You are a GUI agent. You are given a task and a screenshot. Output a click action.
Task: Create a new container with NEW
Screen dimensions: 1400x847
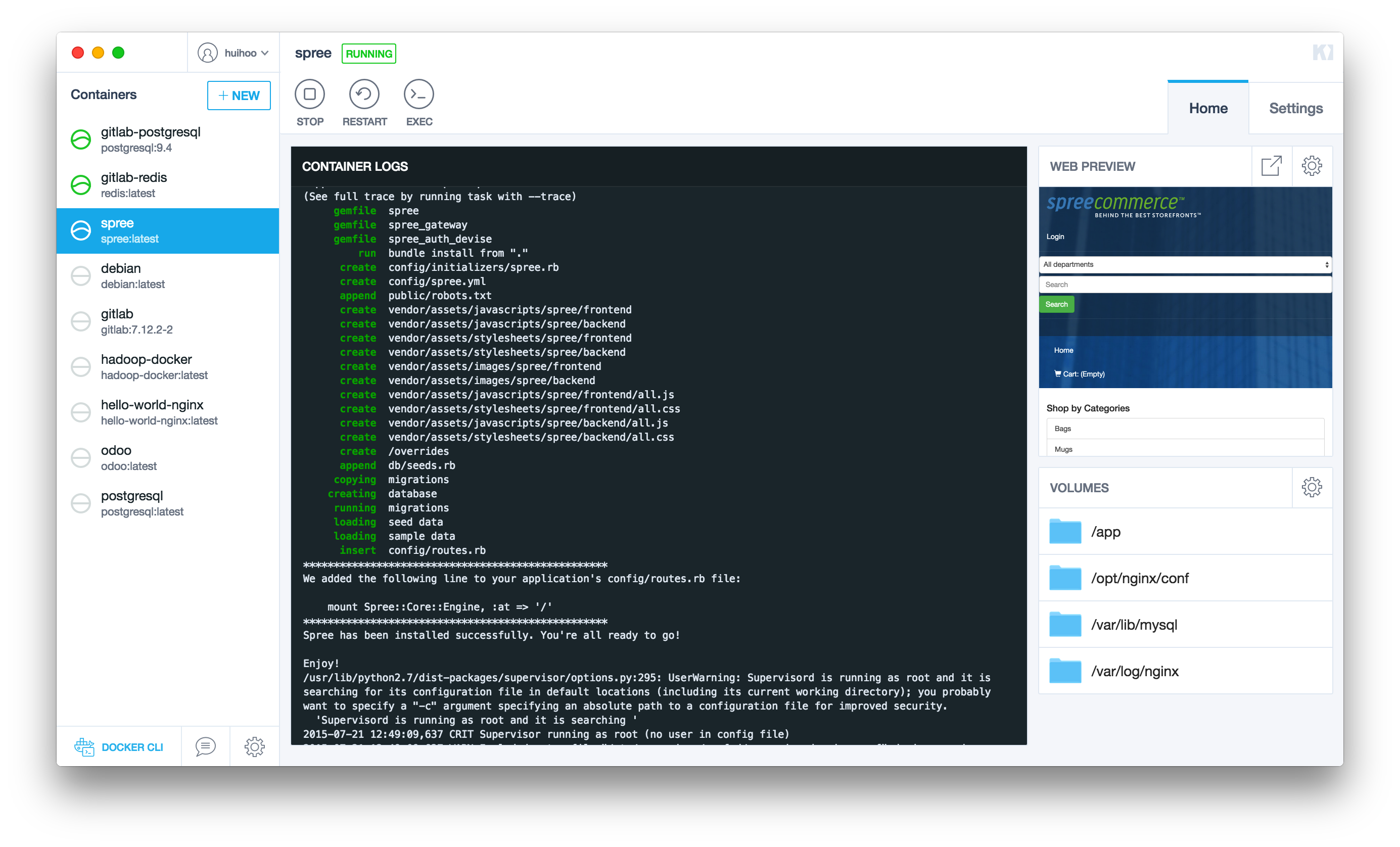click(x=239, y=96)
